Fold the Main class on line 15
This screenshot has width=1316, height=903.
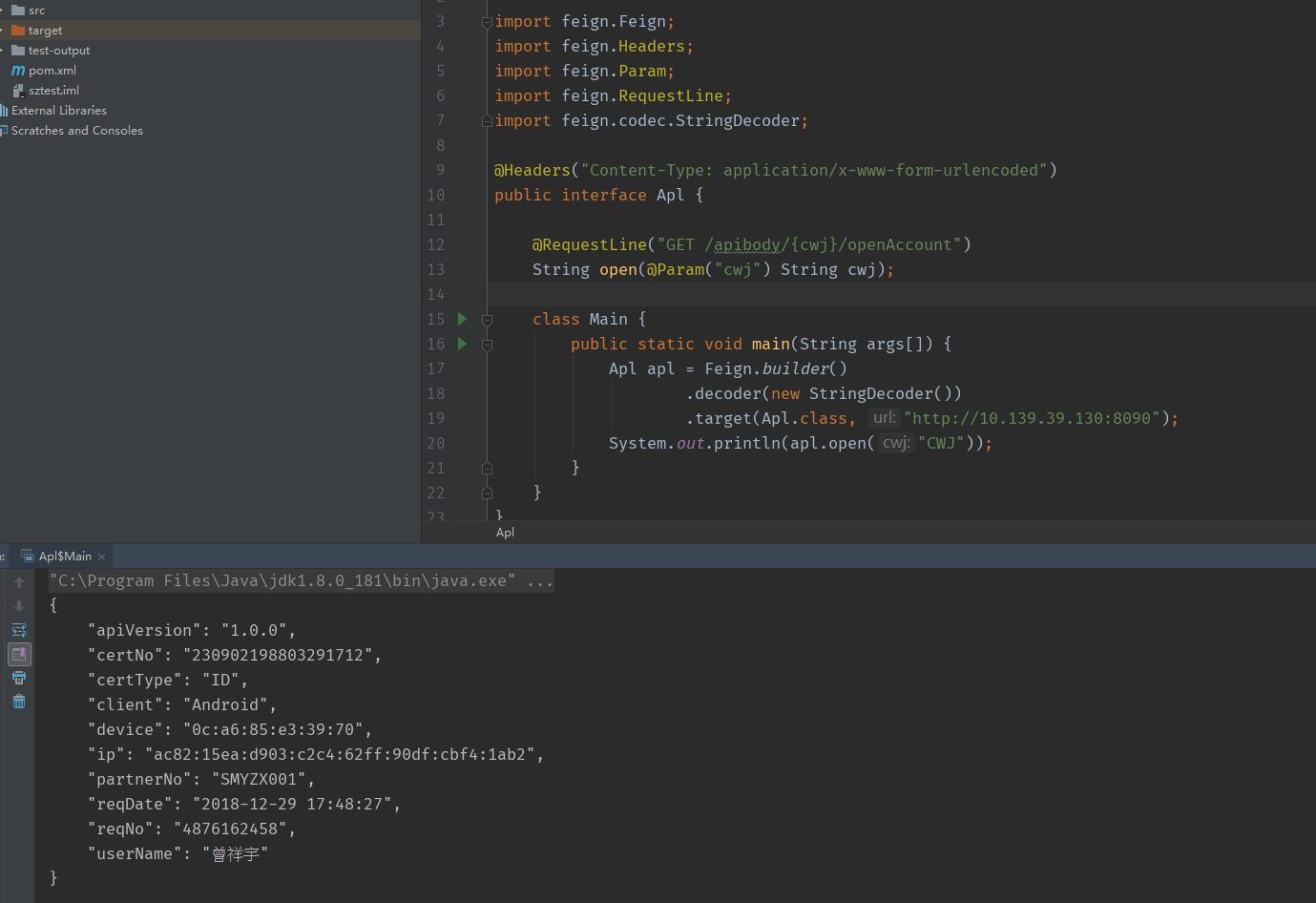click(x=487, y=320)
